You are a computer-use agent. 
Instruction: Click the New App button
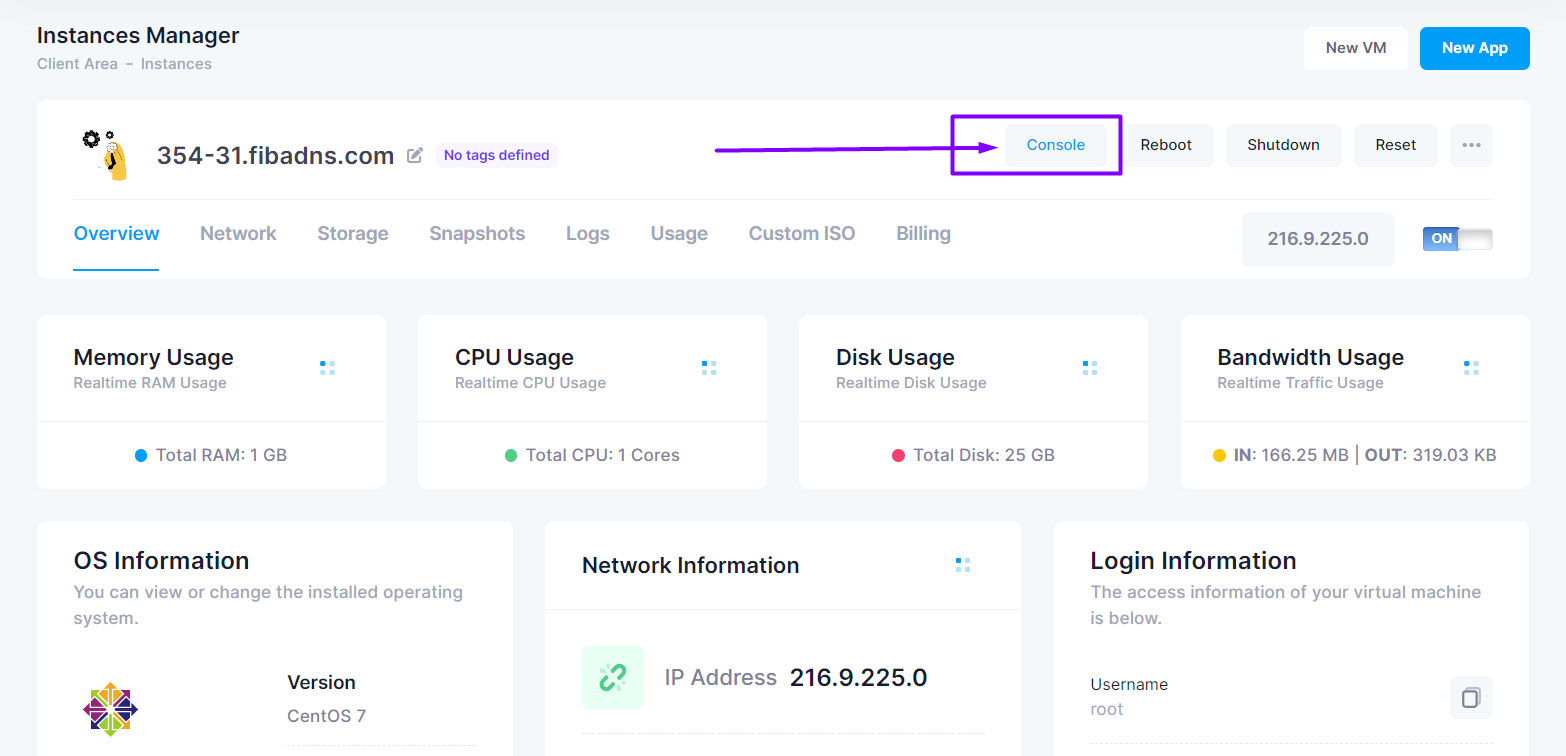coord(1475,48)
